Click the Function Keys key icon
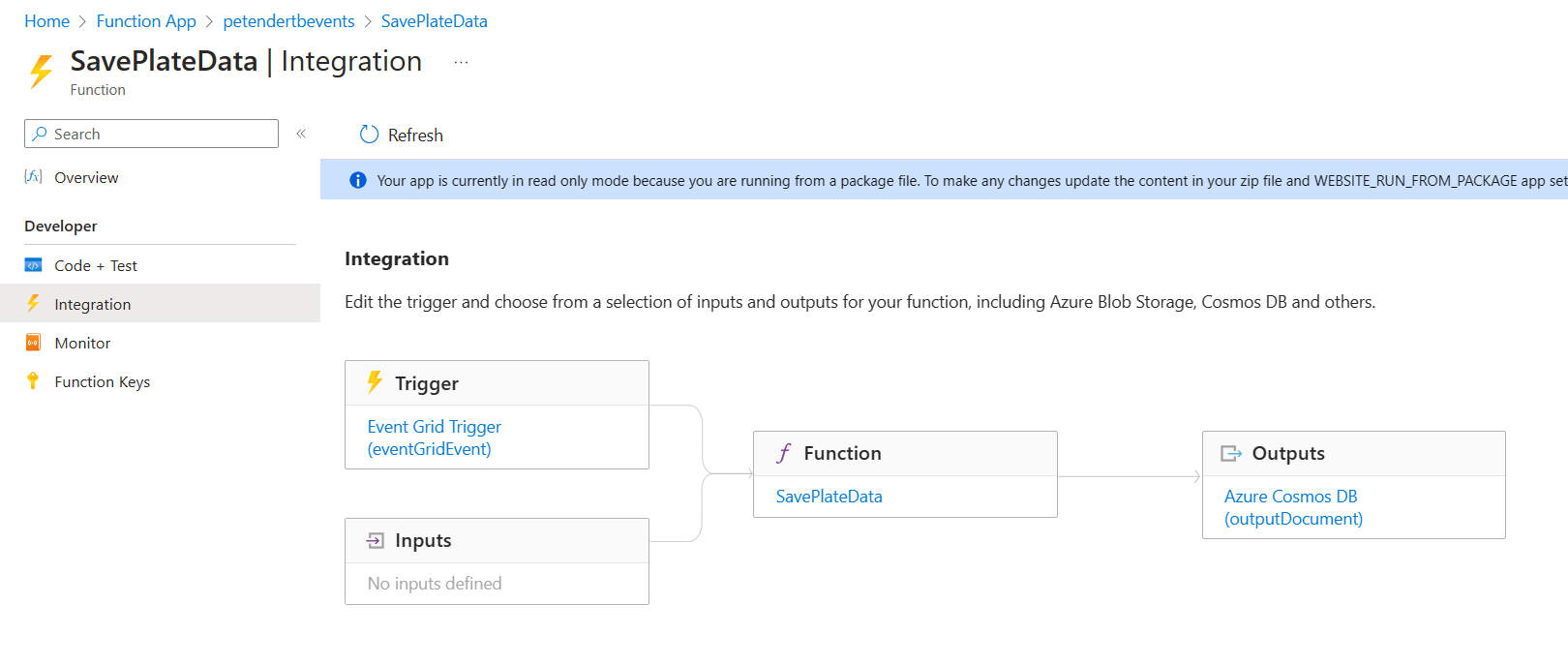The image size is (1568, 664). [x=33, y=381]
